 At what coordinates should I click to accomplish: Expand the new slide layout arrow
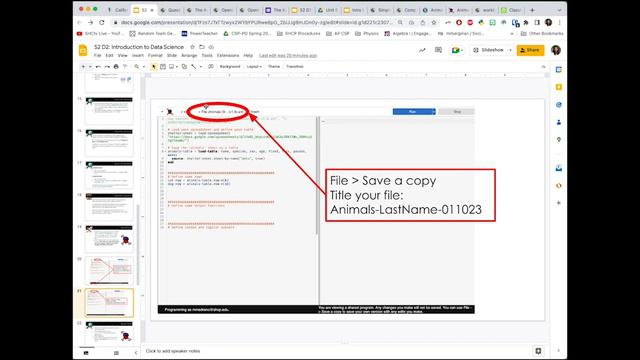tap(90, 67)
